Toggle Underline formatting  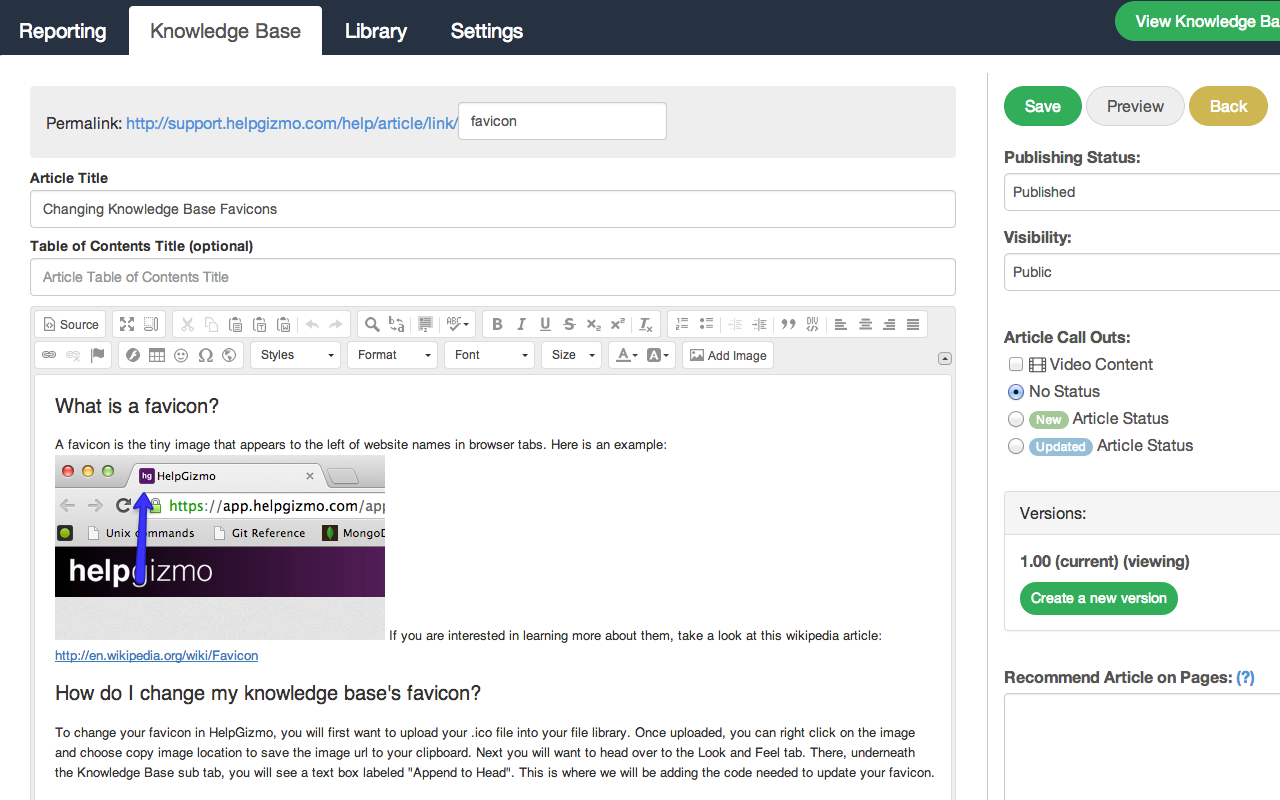click(545, 324)
